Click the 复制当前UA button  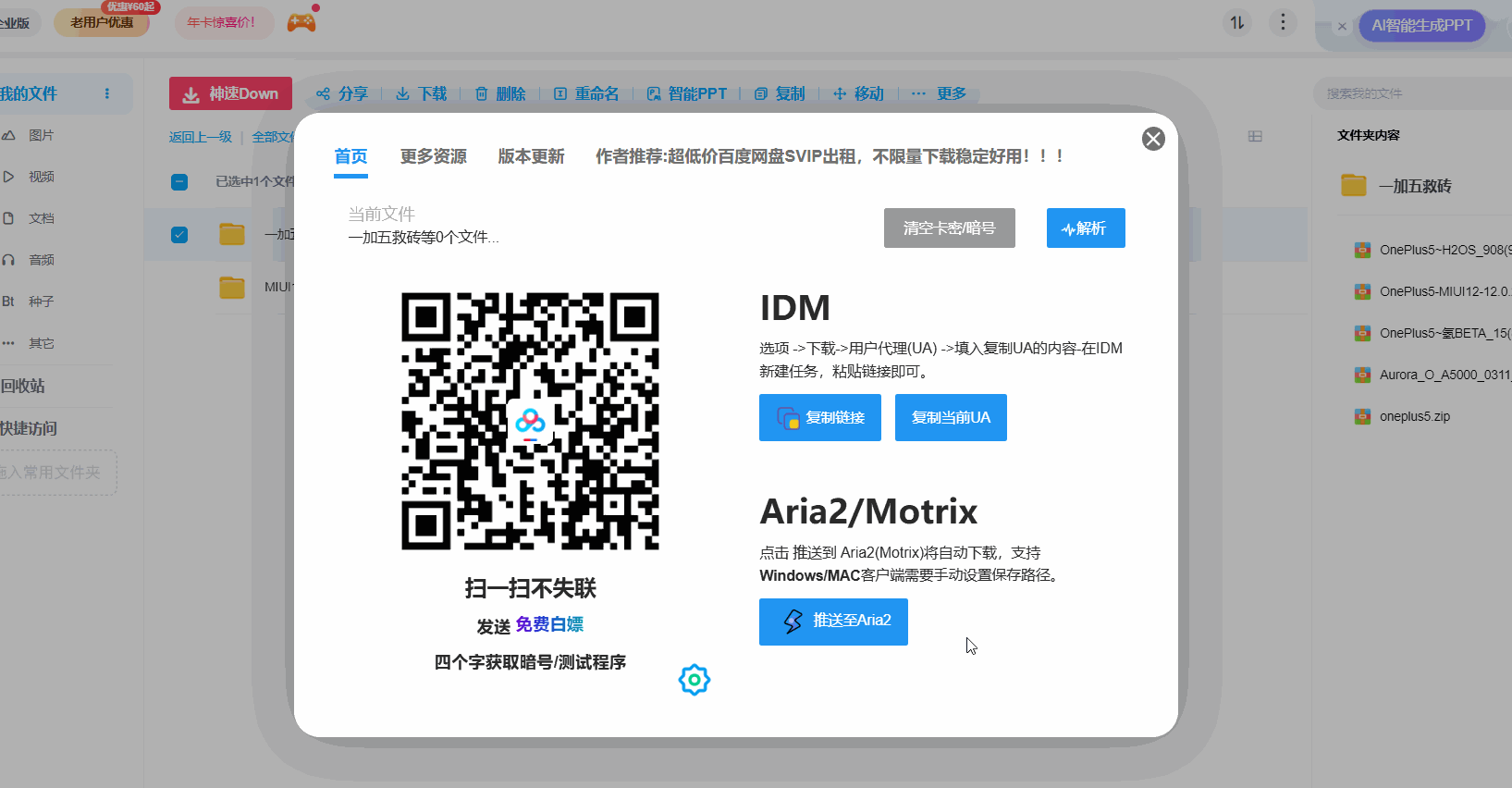951,417
